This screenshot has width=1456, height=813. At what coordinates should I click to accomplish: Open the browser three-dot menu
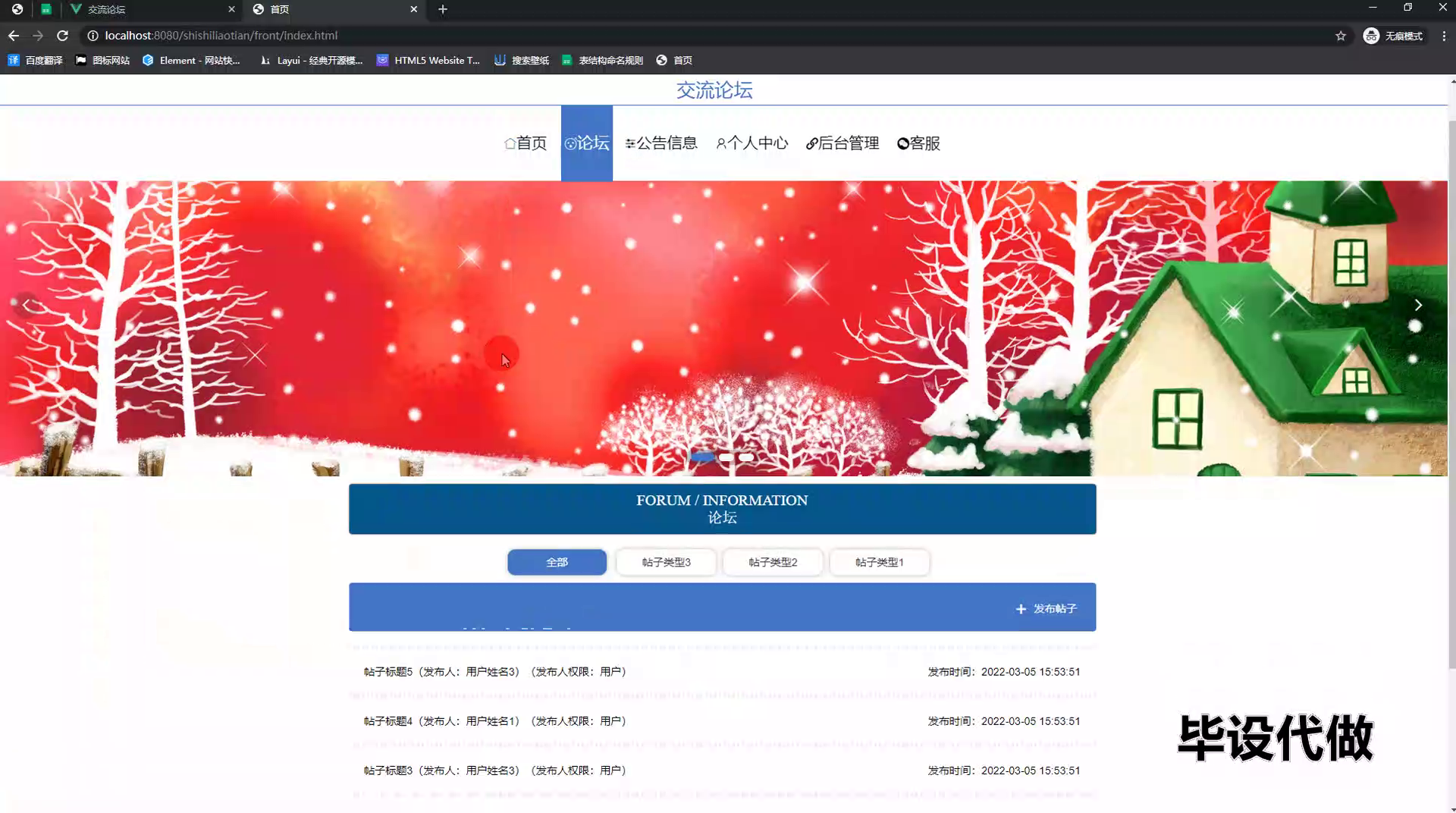1444,36
